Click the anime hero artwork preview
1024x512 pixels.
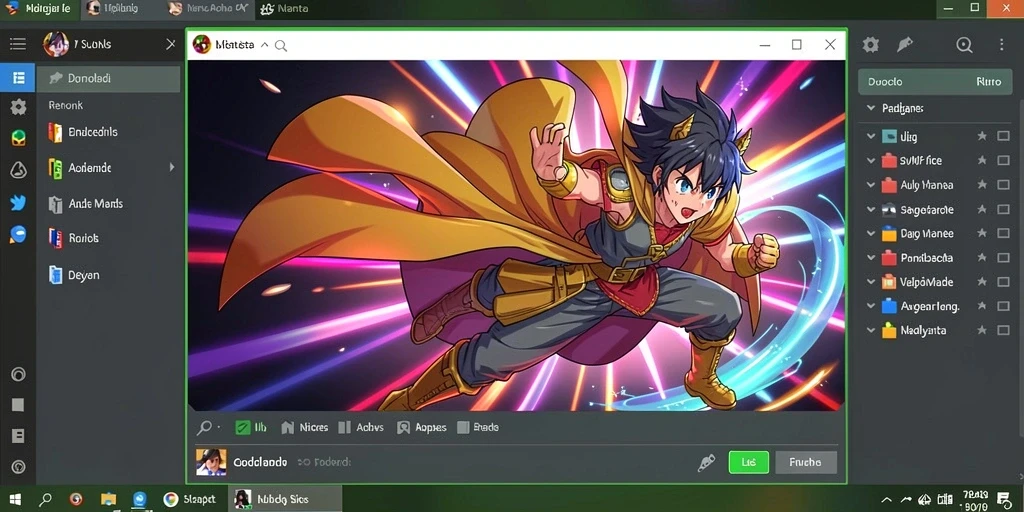click(517, 236)
